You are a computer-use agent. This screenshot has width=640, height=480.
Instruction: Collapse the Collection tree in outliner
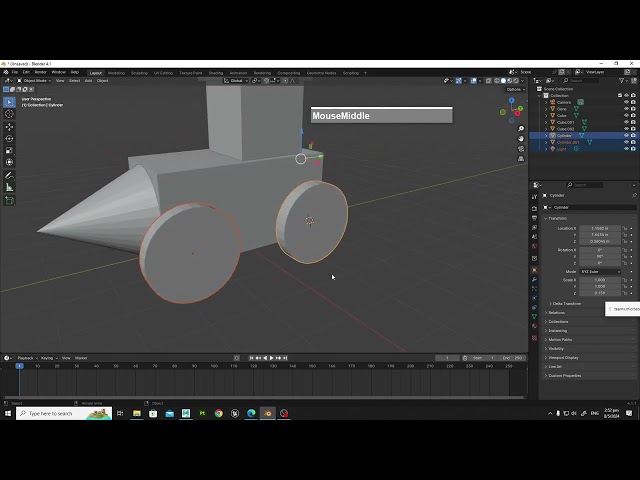tap(540, 96)
